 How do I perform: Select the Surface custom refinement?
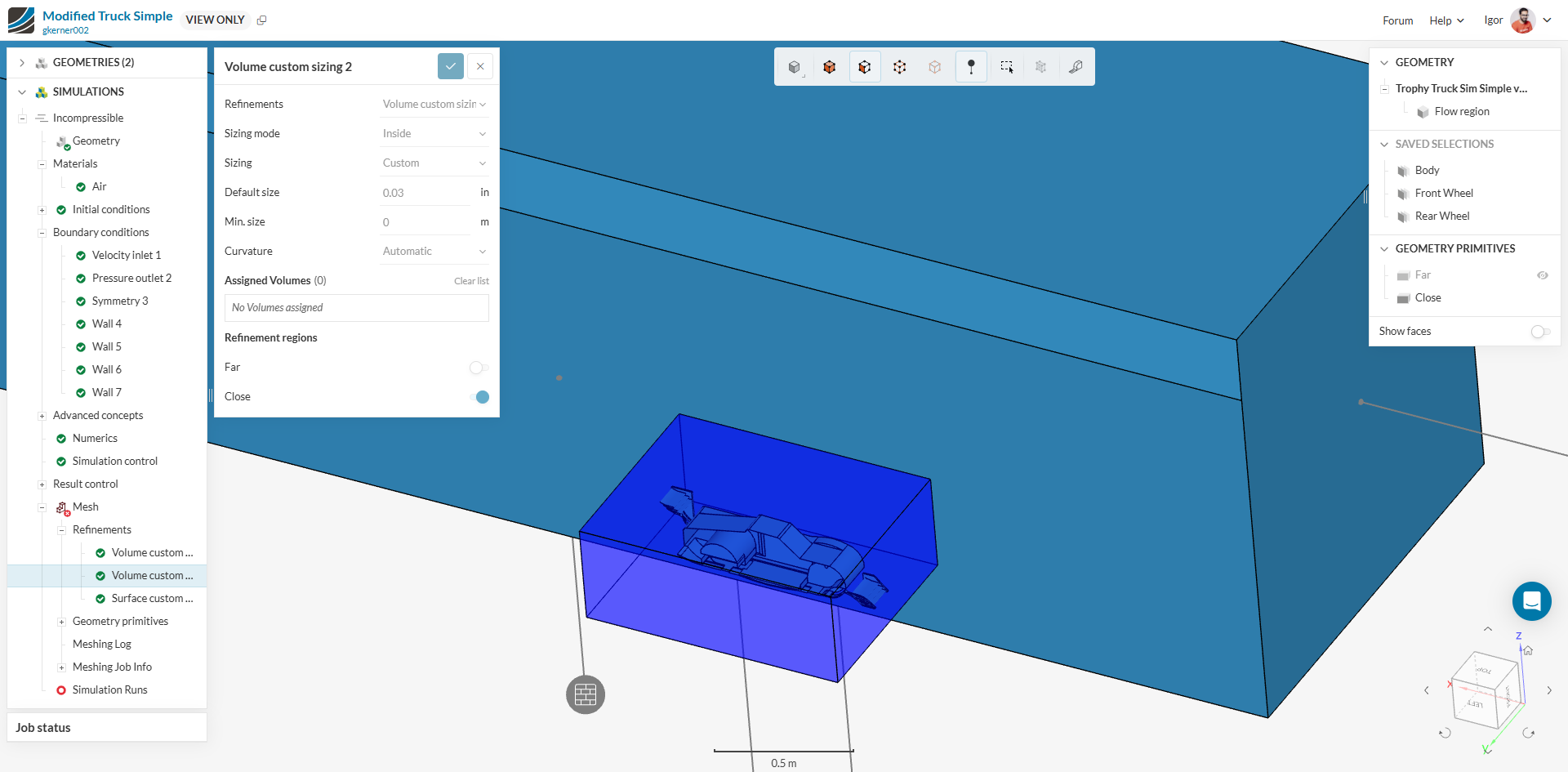tap(153, 599)
